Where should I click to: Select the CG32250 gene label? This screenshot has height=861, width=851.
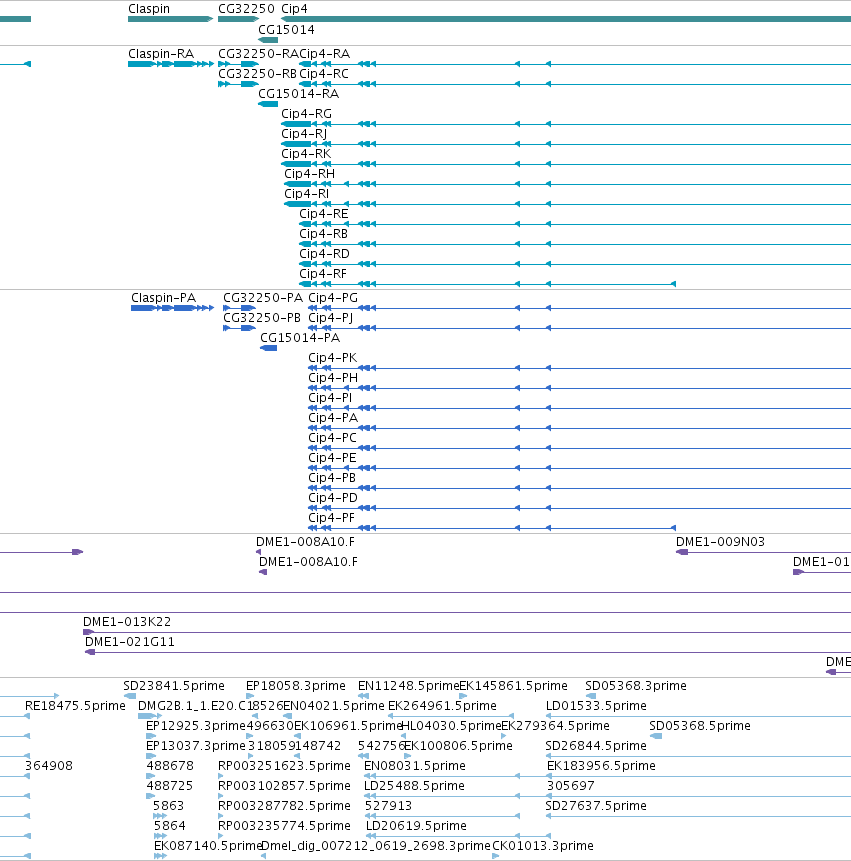coord(246,9)
